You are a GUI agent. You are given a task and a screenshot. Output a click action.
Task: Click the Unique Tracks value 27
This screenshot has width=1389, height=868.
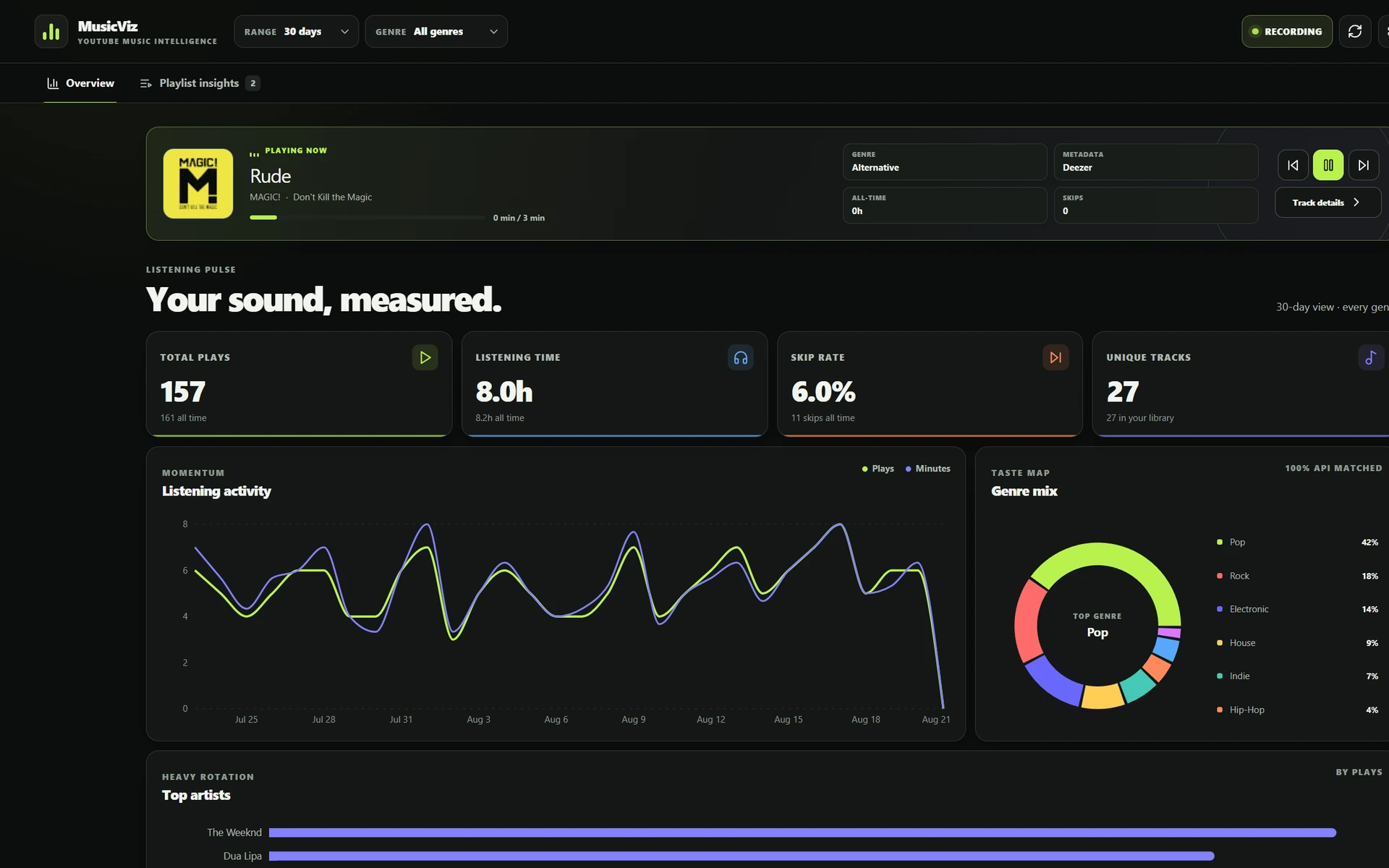[x=1123, y=392]
